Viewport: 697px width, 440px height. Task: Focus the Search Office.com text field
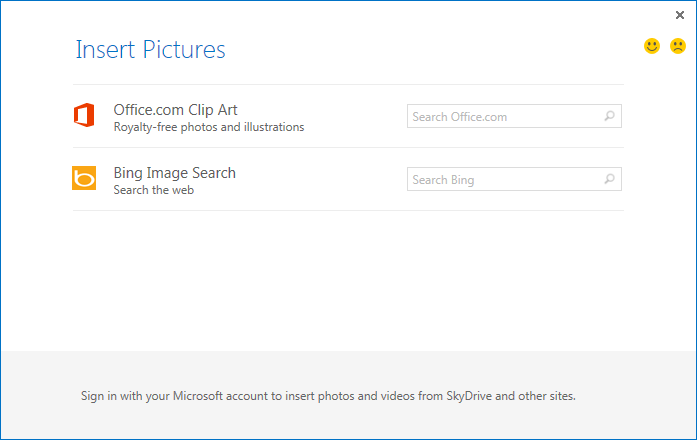click(514, 116)
